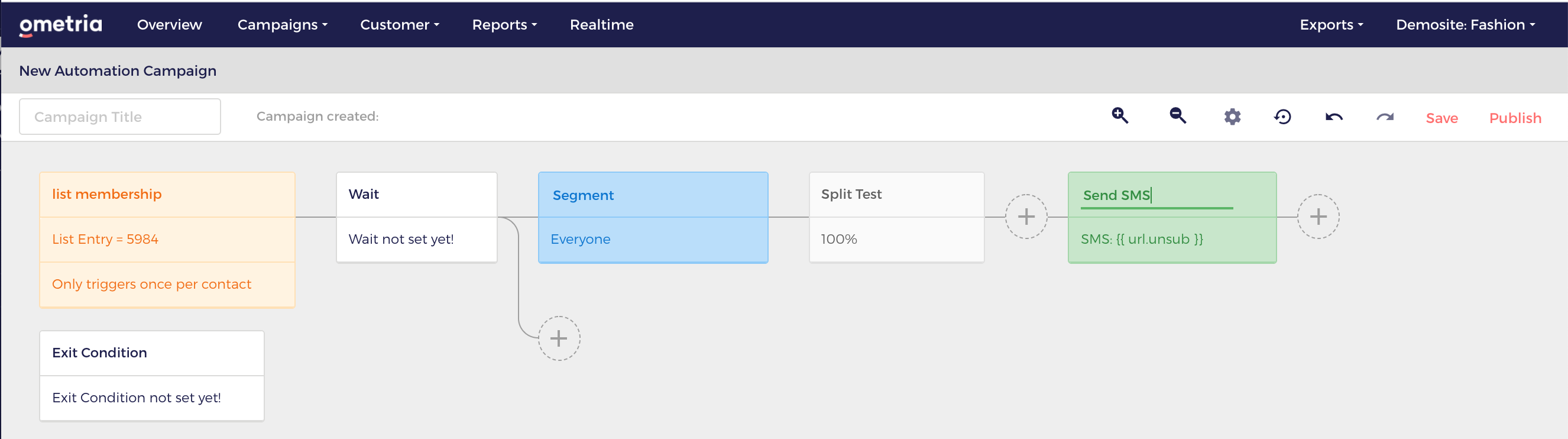Click the 'SMS: {{ url.unsub }}' row

[1172, 240]
